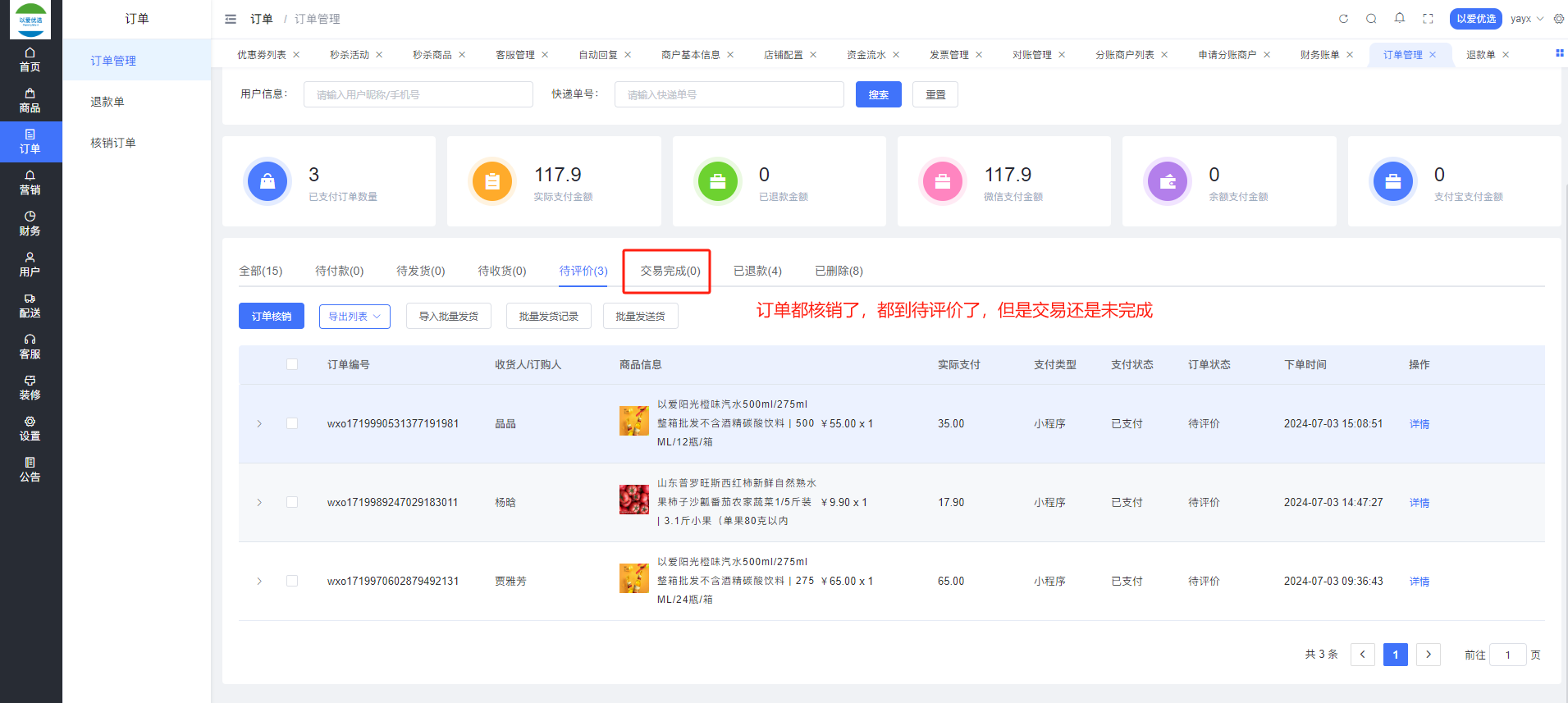
Task: Close the 优惠券列表 tab
Action: pos(296,55)
